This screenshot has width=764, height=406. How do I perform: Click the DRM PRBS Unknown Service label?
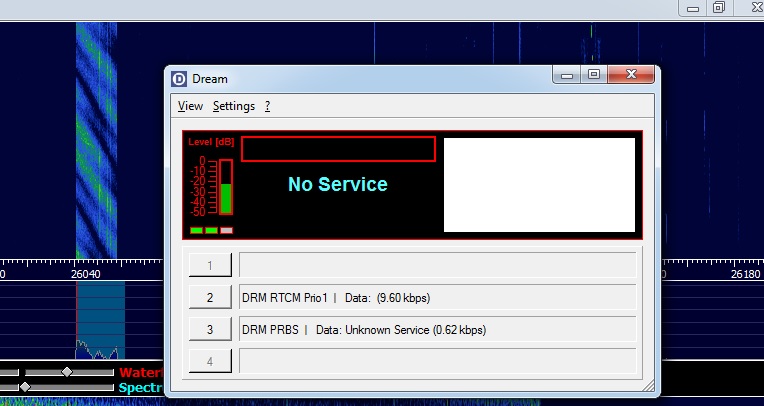tap(438, 329)
